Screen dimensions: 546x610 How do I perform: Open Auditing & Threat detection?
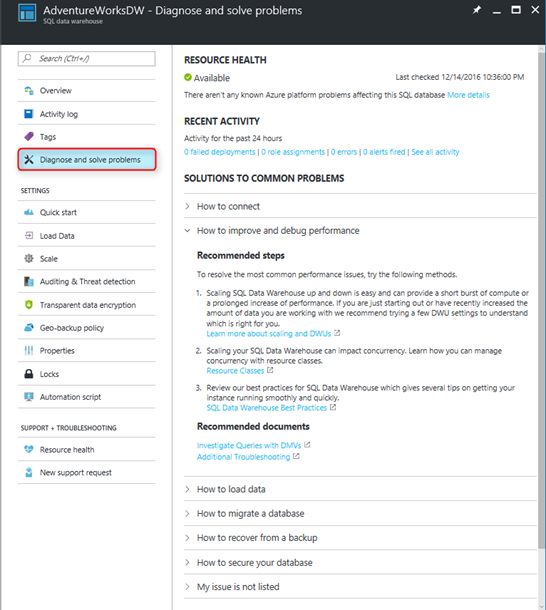[86, 281]
